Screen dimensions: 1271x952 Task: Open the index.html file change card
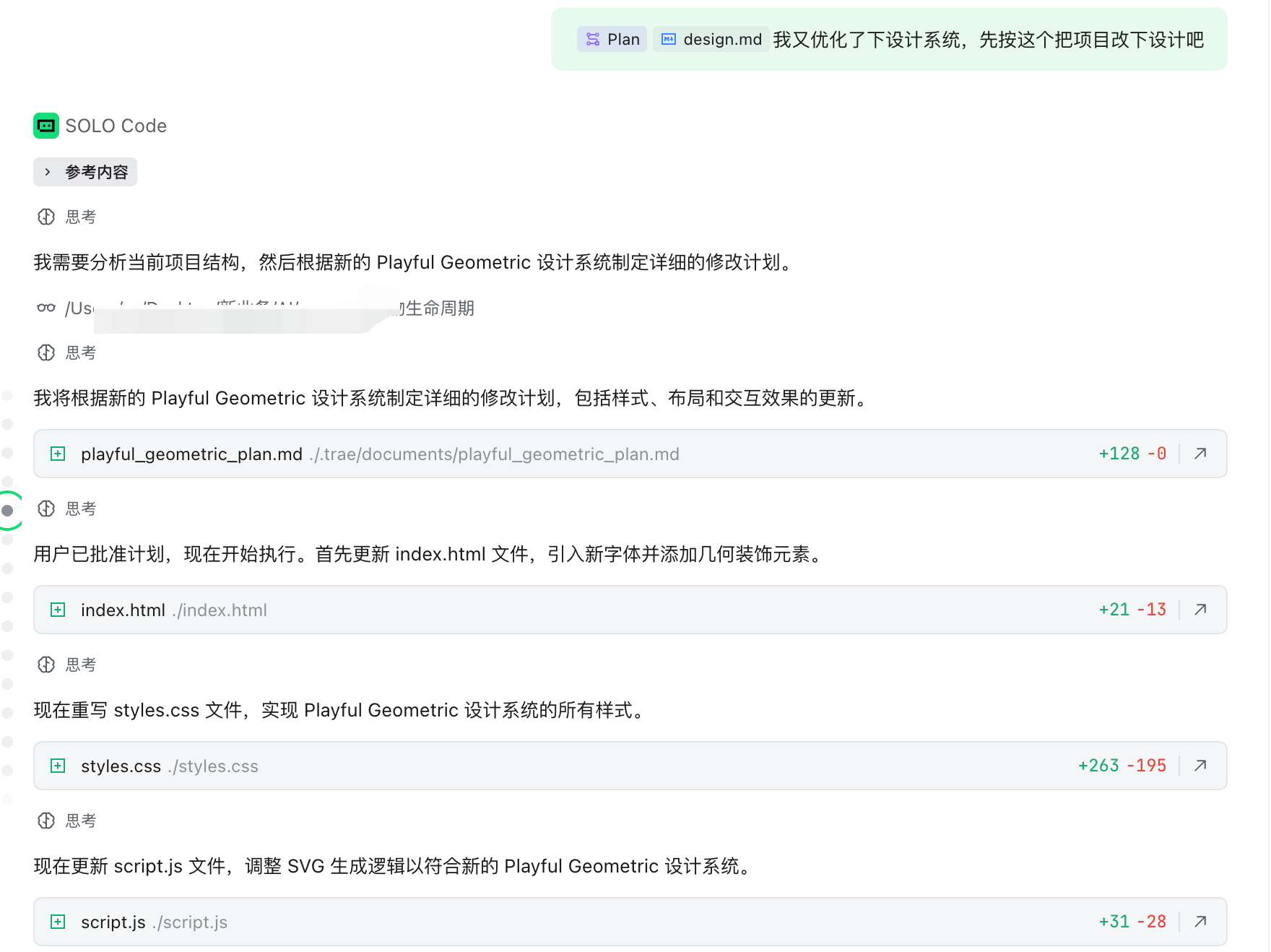pyautogui.click(x=123, y=610)
